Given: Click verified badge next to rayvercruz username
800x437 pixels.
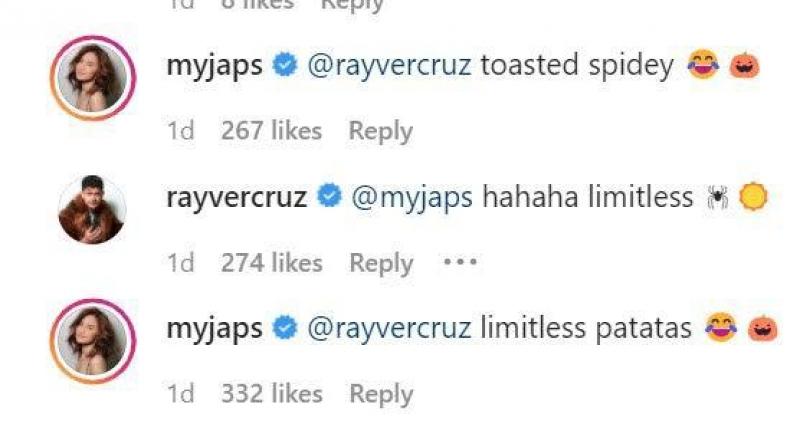Looking at the screenshot, I should pyautogui.click(x=328, y=197).
